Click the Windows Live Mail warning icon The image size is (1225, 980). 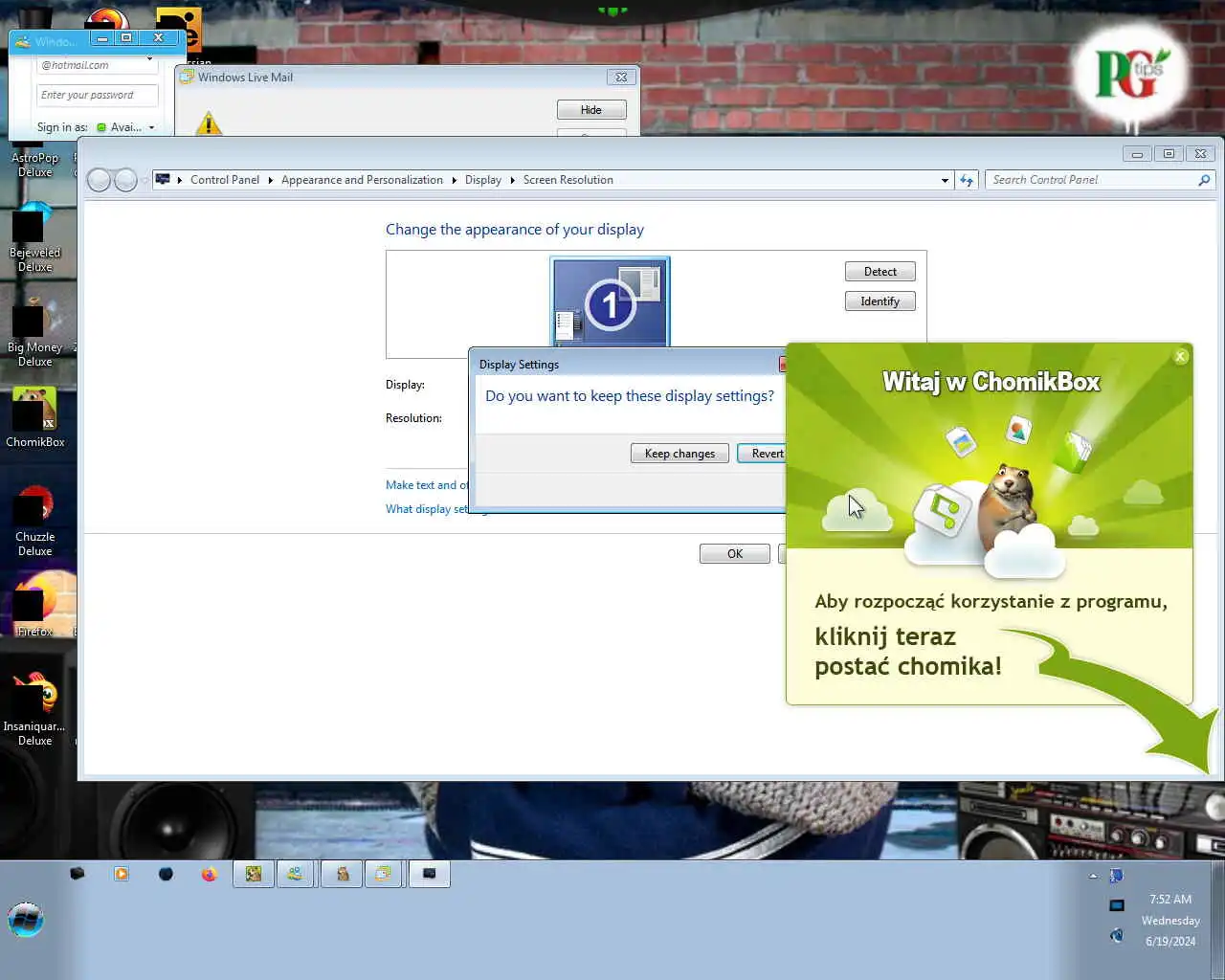click(209, 123)
